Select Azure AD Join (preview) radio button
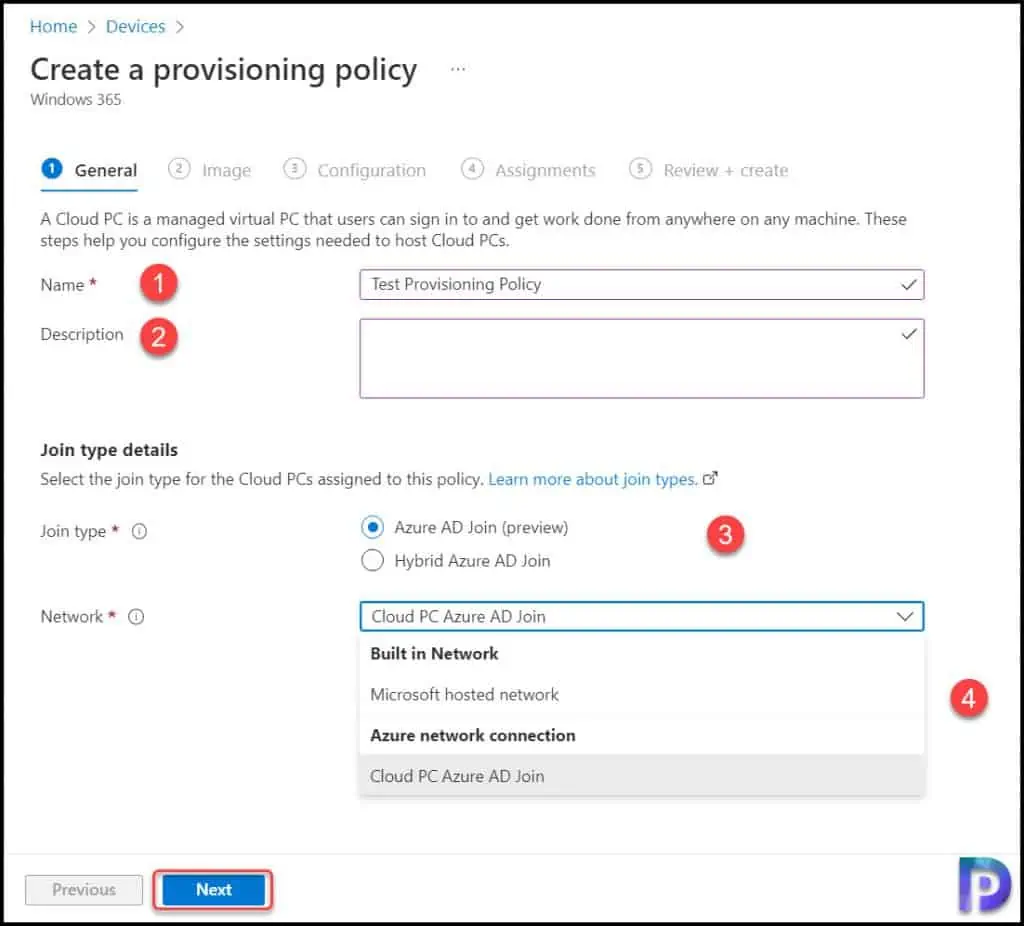 (x=372, y=527)
